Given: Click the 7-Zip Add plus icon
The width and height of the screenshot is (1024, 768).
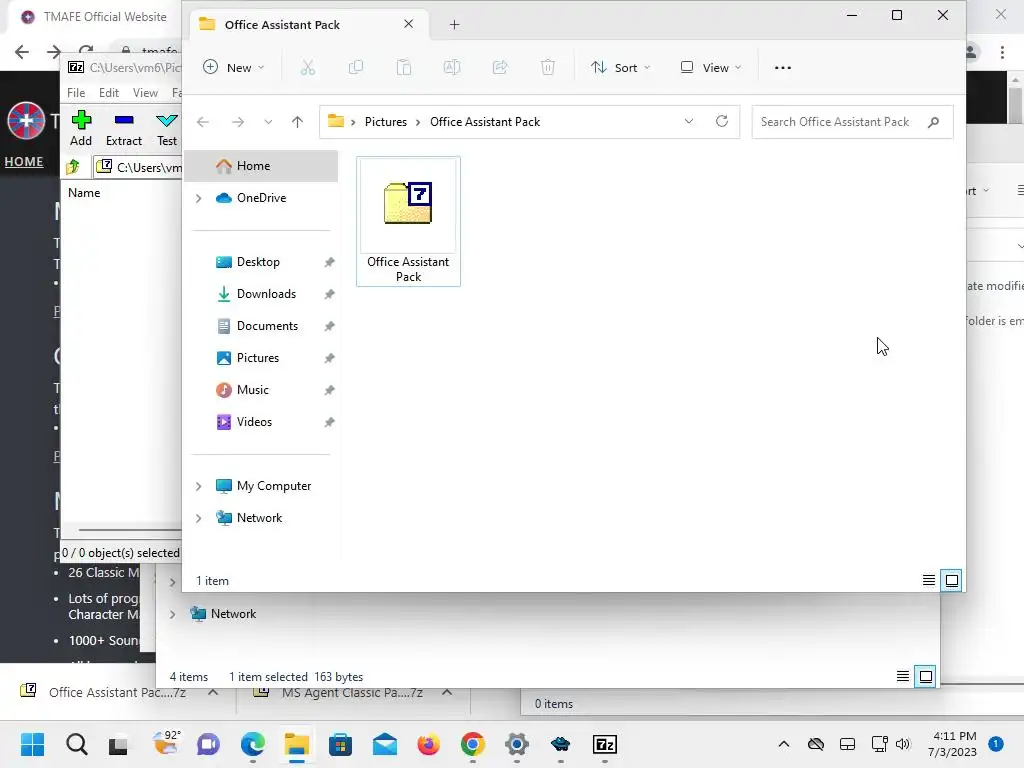Looking at the screenshot, I should (x=81, y=120).
